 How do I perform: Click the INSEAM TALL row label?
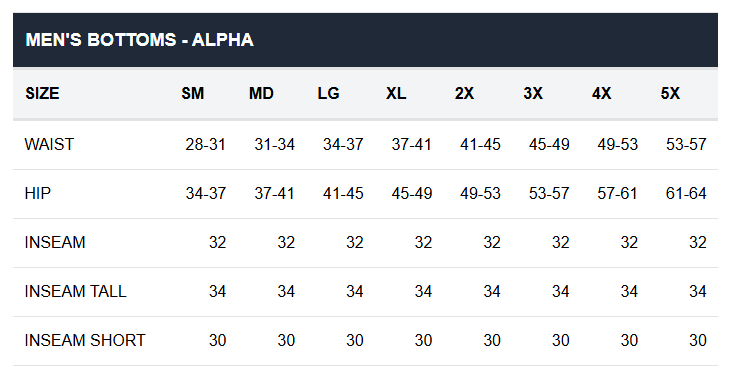pyautogui.click(x=75, y=291)
